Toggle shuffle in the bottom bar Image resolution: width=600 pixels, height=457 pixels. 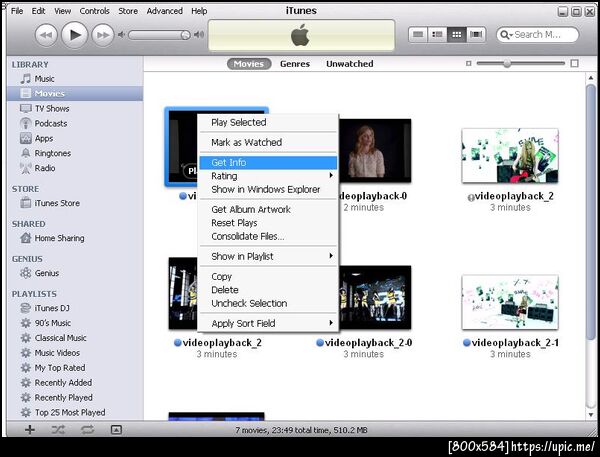(x=58, y=430)
